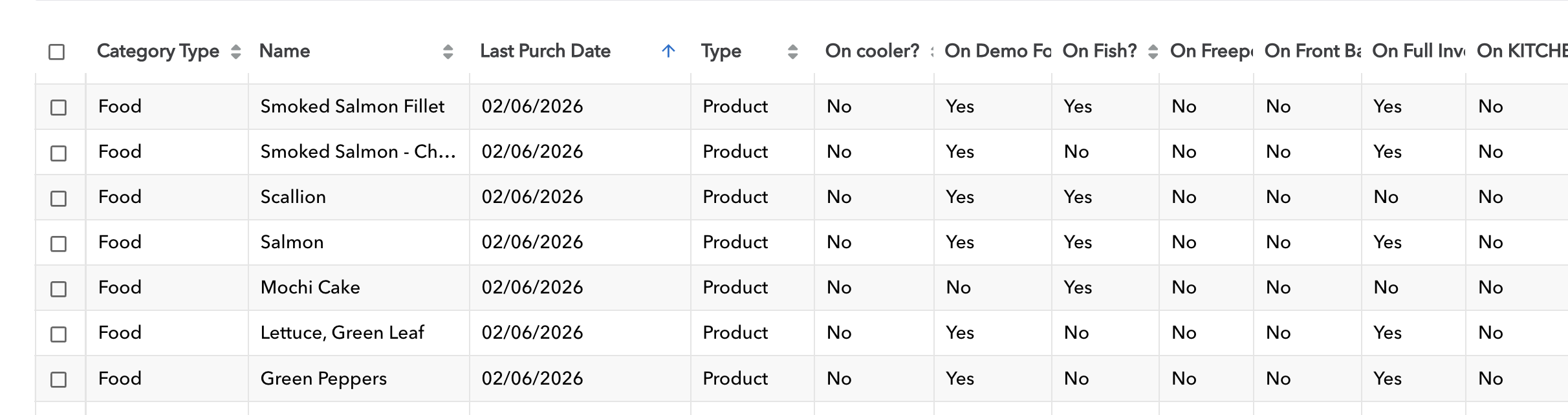
Task: Click the On Demo Fo column header
Action: pos(997,51)
